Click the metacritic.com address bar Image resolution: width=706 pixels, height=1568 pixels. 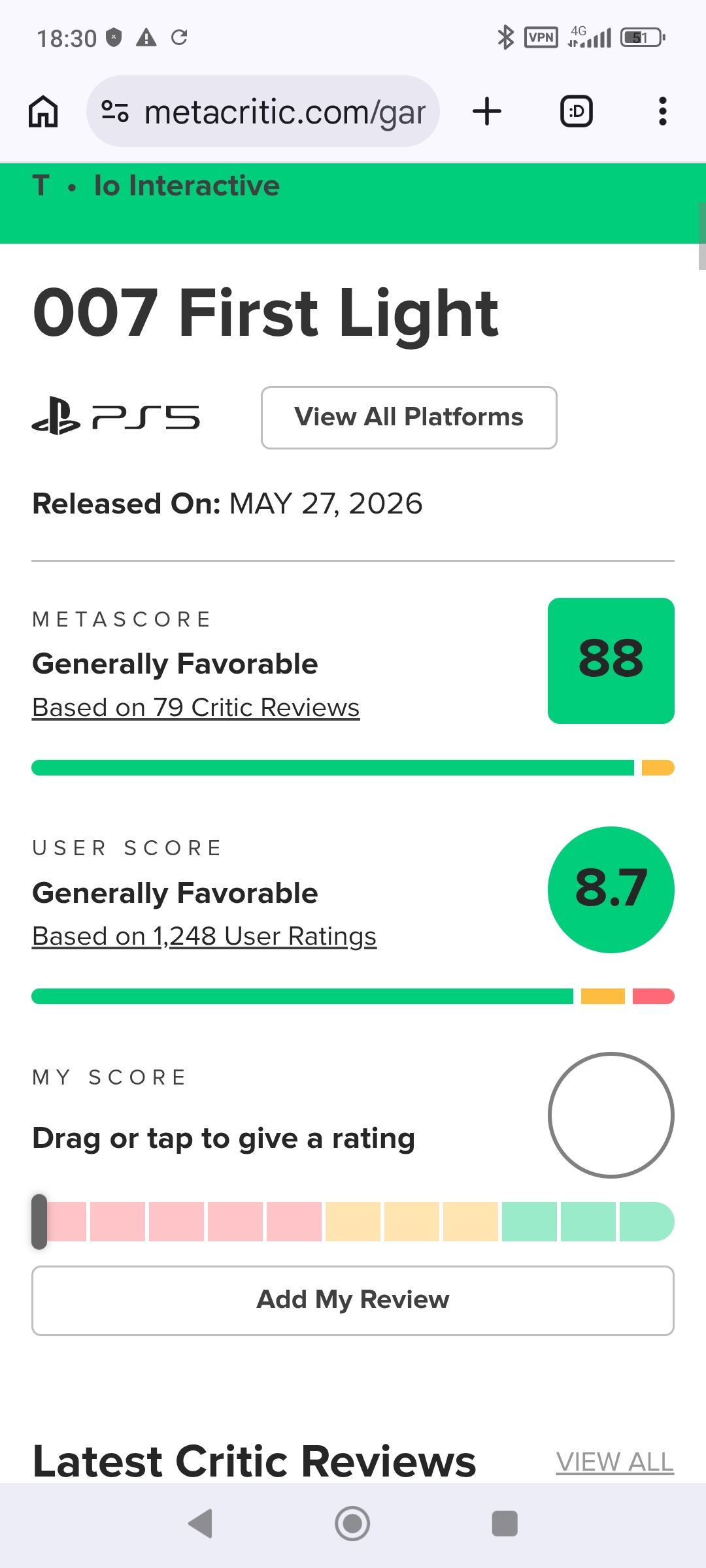(263, 111)
